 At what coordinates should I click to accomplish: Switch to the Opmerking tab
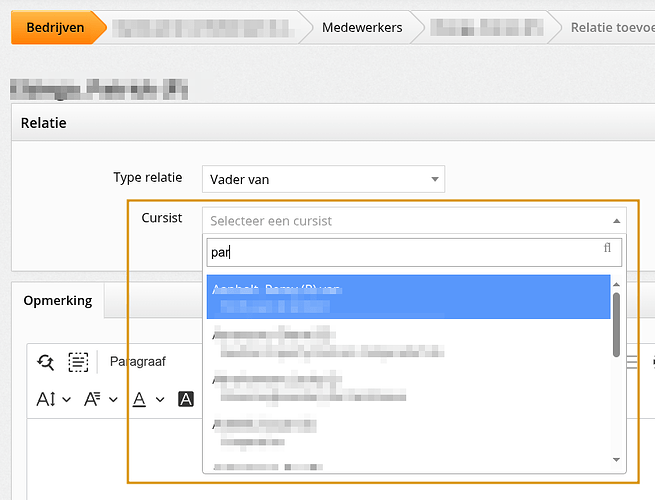[57, 300]
